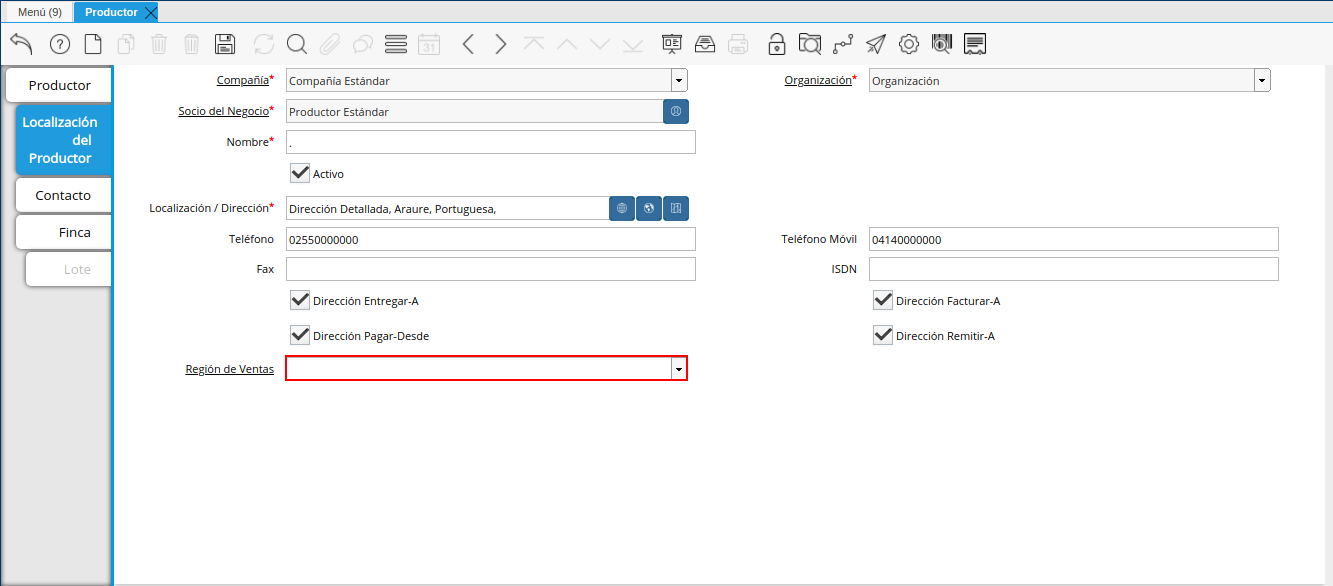Select the Productor window tab at top
The width and height of the screenshot is (1333, 586).
tap(111, 12)
